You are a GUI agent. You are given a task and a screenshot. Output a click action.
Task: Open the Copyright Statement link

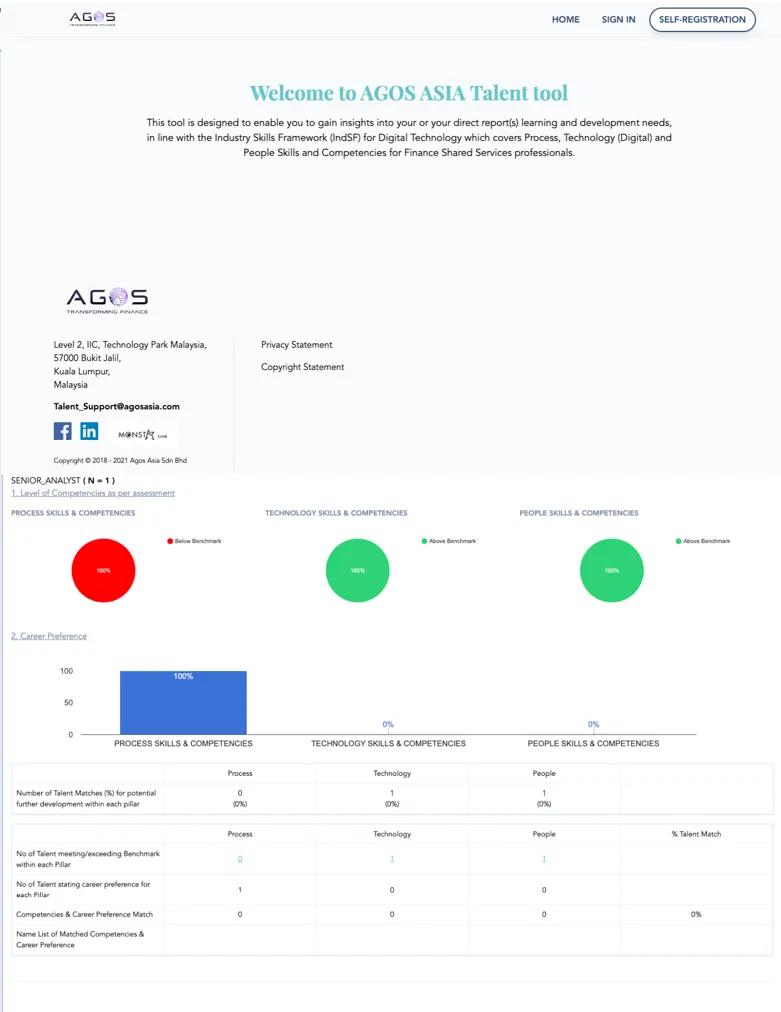303,367
